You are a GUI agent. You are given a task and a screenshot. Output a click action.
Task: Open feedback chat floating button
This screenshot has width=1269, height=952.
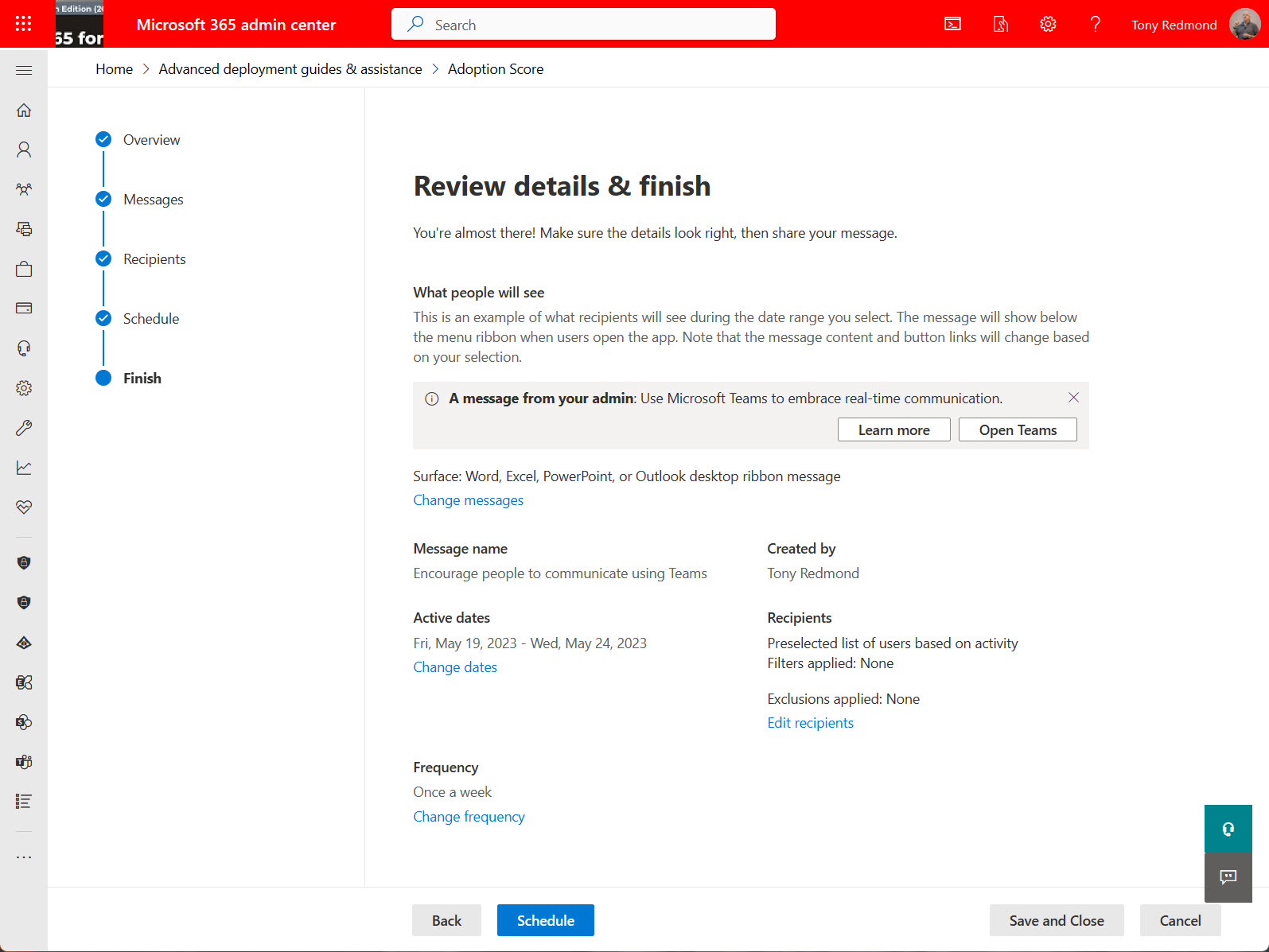click(1228, 877)
